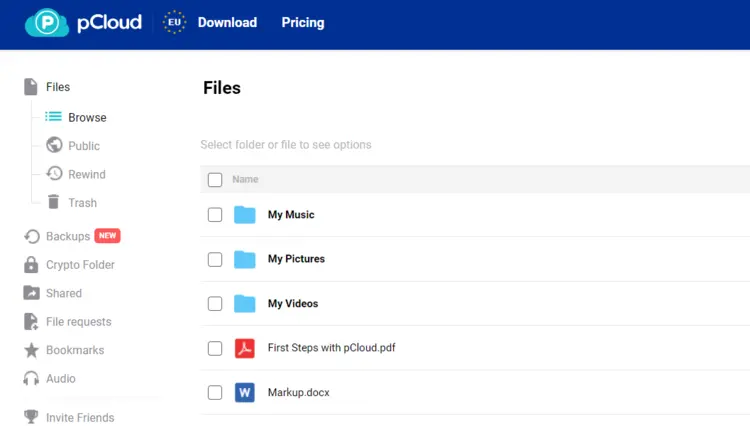The image size is (750, 426).
Task: Click the pCloud cloud logo icon
Action: coord(47,22)
